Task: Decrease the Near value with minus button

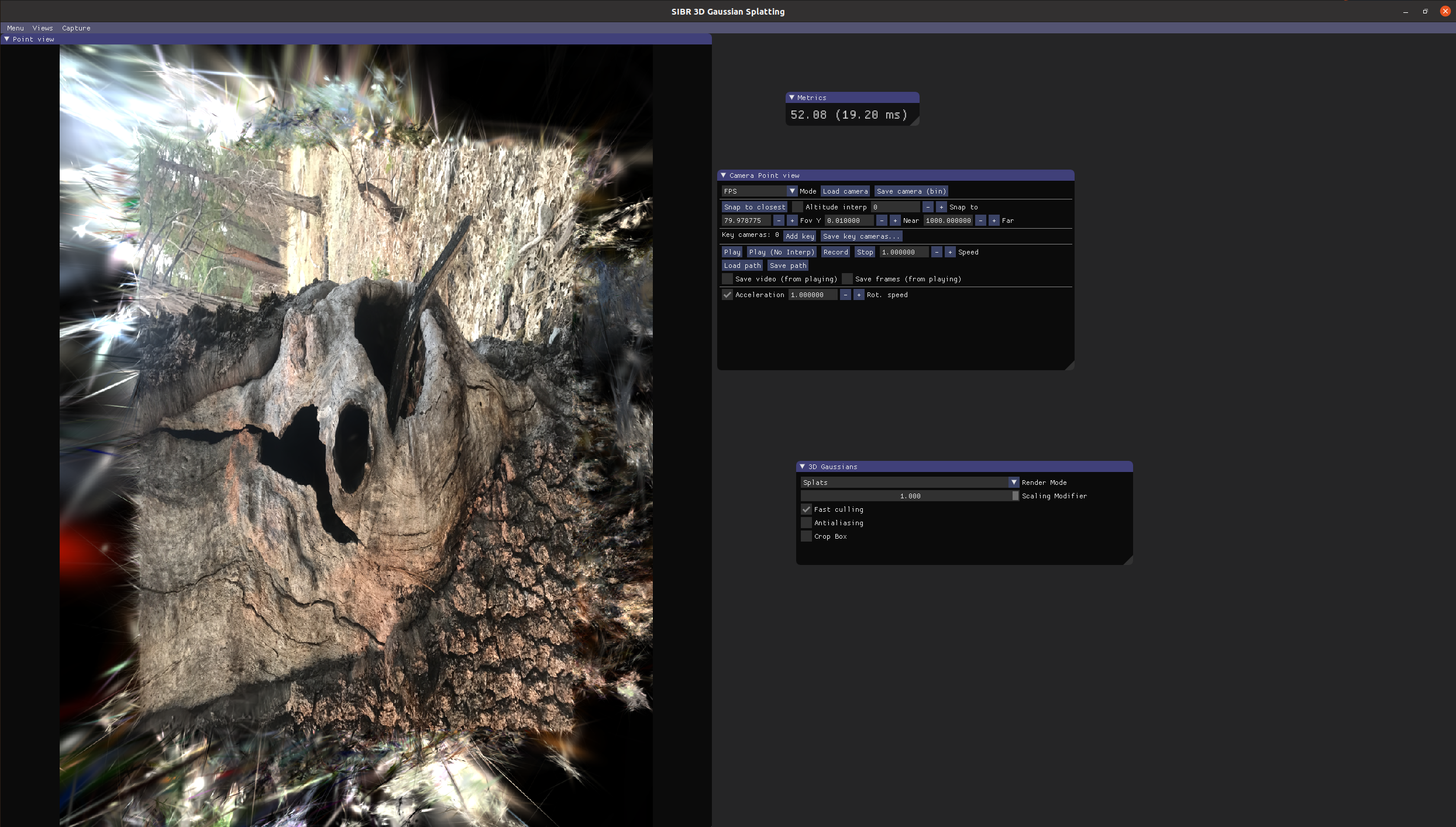Action: click(x=882, y=220)
